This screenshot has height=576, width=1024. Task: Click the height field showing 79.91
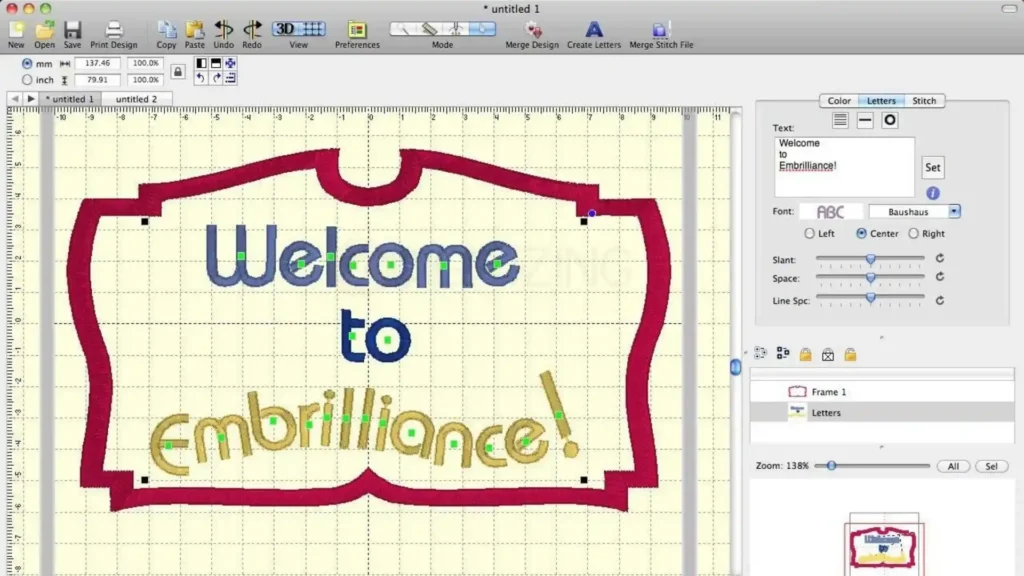(x=97, y=80)
